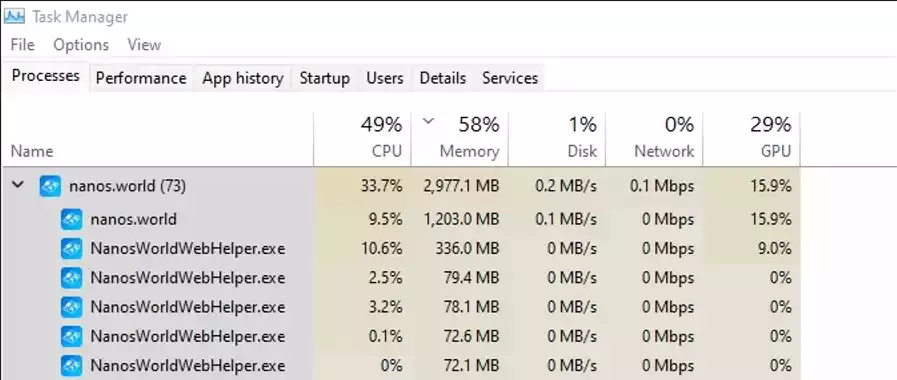Sort processes by GPU column header
897x380 pixels.
point(752,138)
